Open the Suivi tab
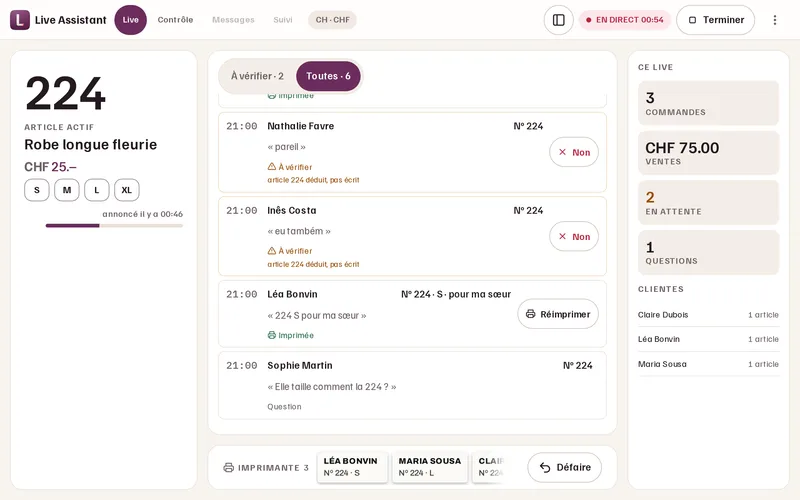Viewport: 800px width, 500px height. click(x=283, y=20)
